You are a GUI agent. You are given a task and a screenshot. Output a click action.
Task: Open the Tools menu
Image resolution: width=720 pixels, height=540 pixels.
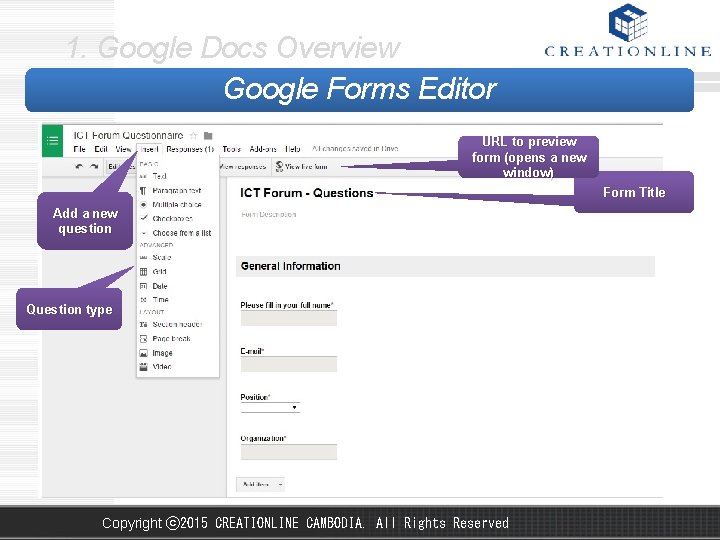(231, 149)
